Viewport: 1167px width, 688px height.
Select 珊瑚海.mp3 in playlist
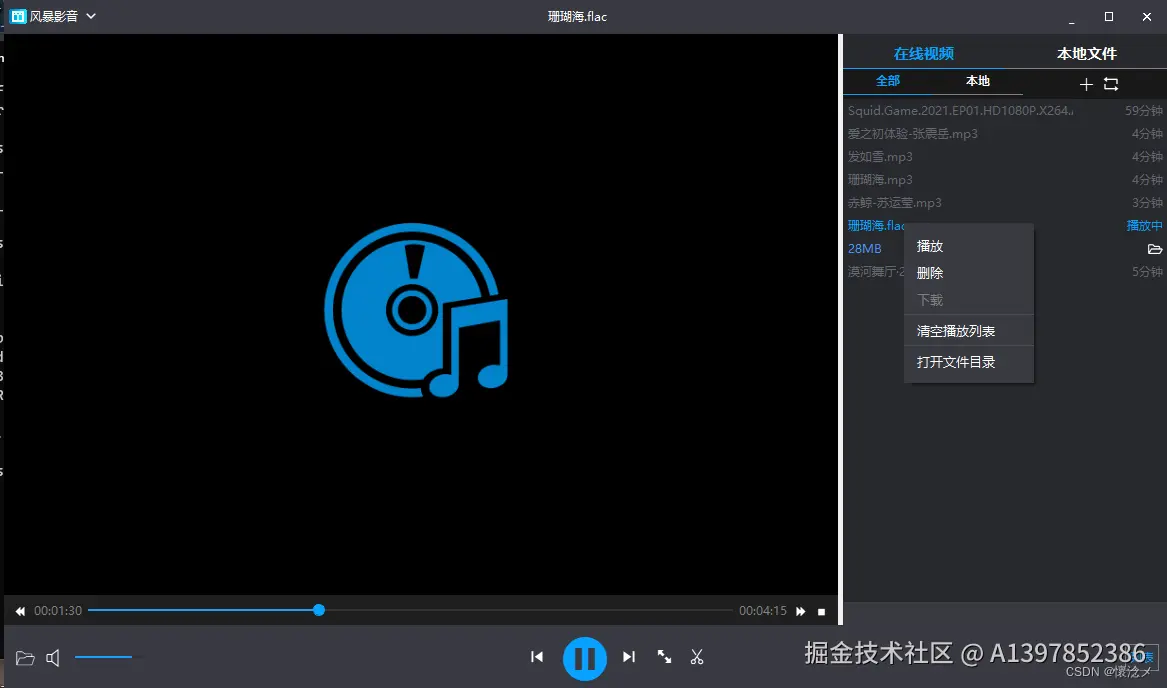tap(1005, 179)
